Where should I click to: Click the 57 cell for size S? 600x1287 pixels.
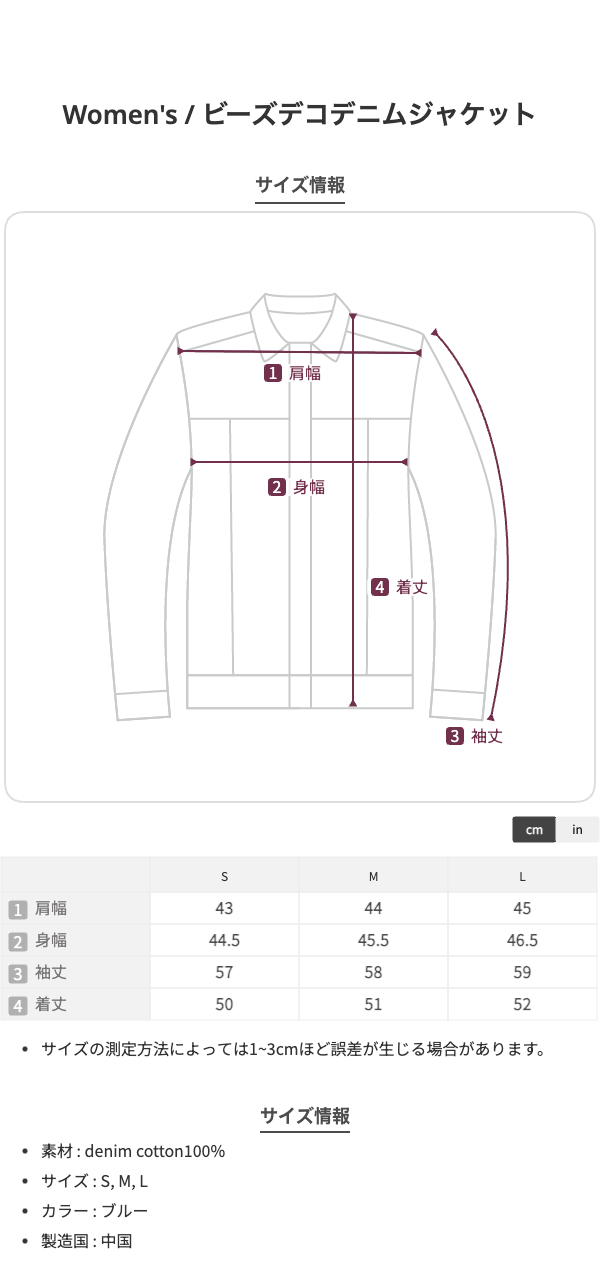224,973
